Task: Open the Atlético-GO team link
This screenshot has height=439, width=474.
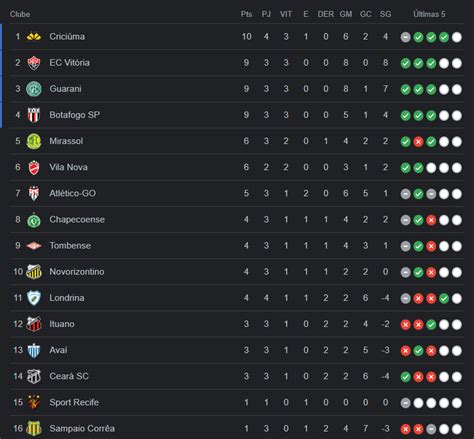Action: [x=72, y=193]
